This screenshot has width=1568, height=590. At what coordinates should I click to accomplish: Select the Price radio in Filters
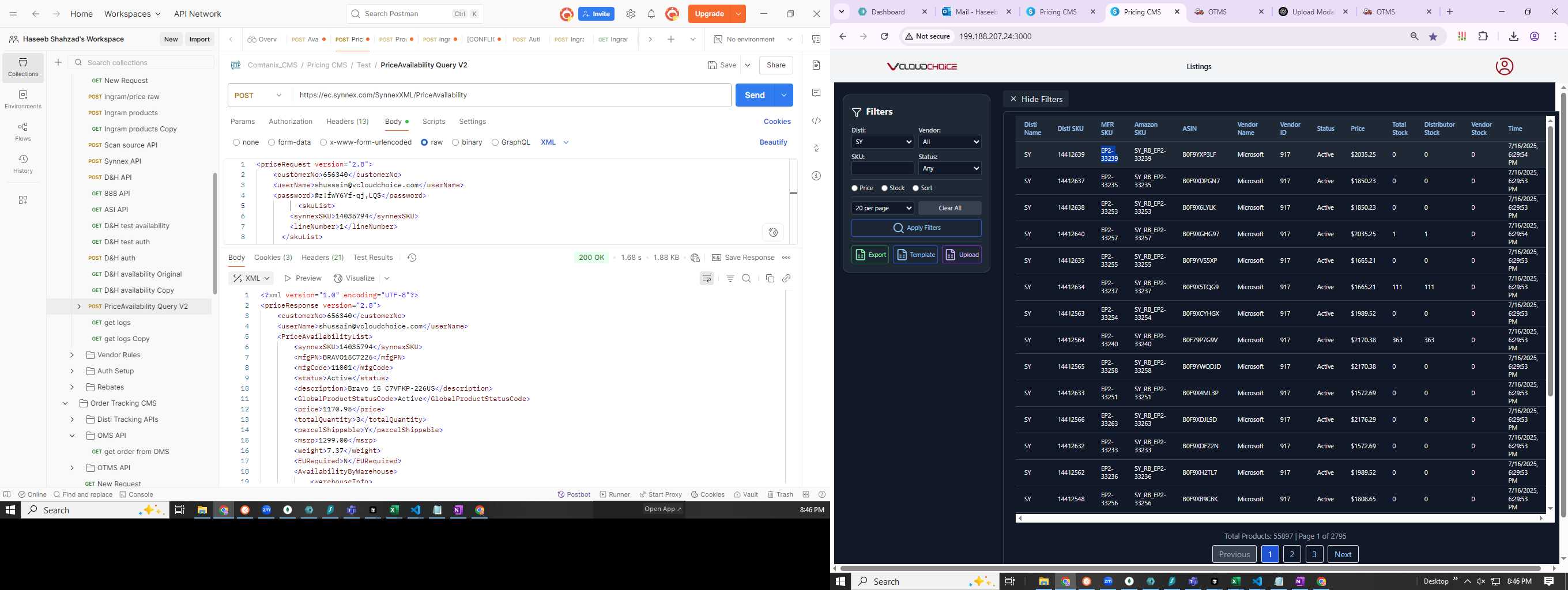pyautogui.click(x=854, y=188)
